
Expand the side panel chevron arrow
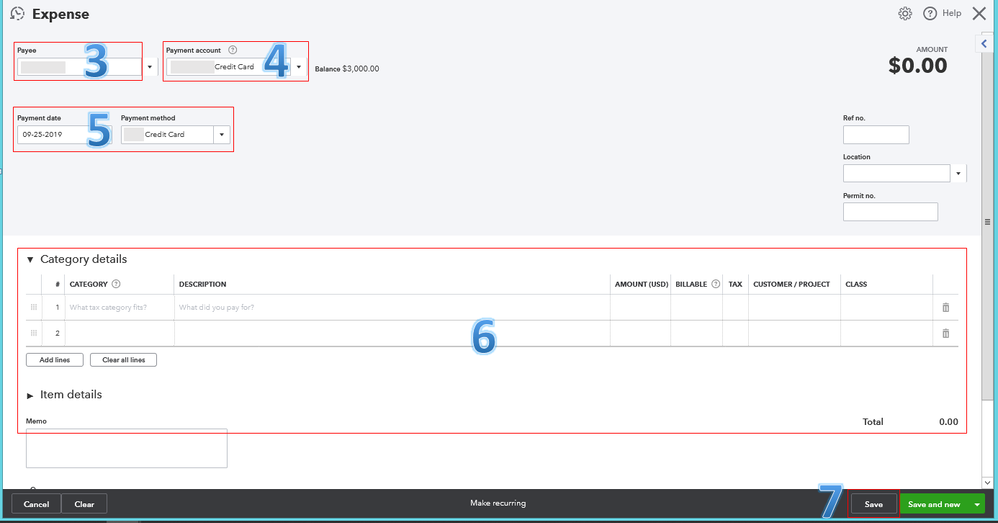coord(984,44)
